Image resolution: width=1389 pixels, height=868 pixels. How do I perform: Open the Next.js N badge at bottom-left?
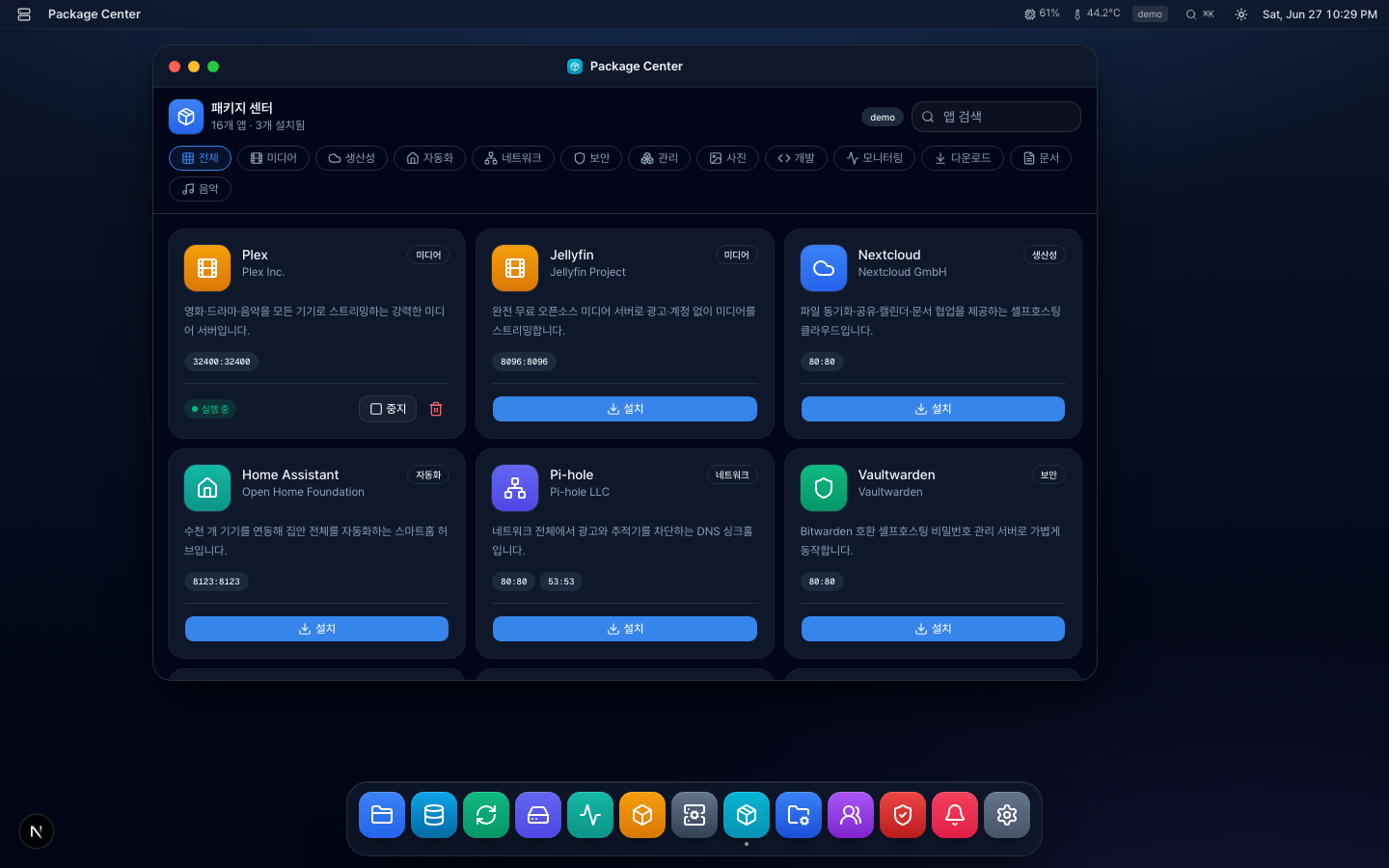pyautogui.click(x=37, y=831)
